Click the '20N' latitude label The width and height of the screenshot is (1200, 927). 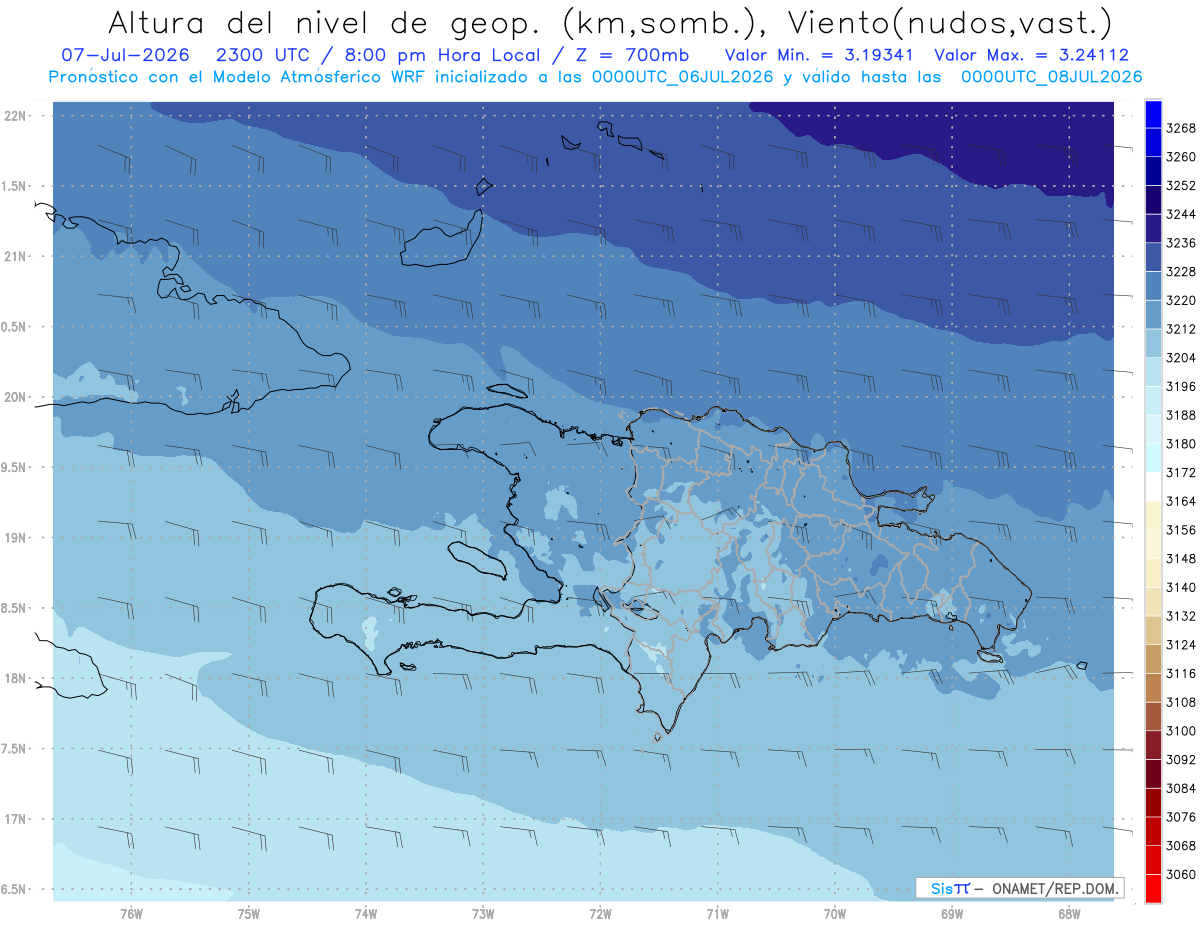14,397
